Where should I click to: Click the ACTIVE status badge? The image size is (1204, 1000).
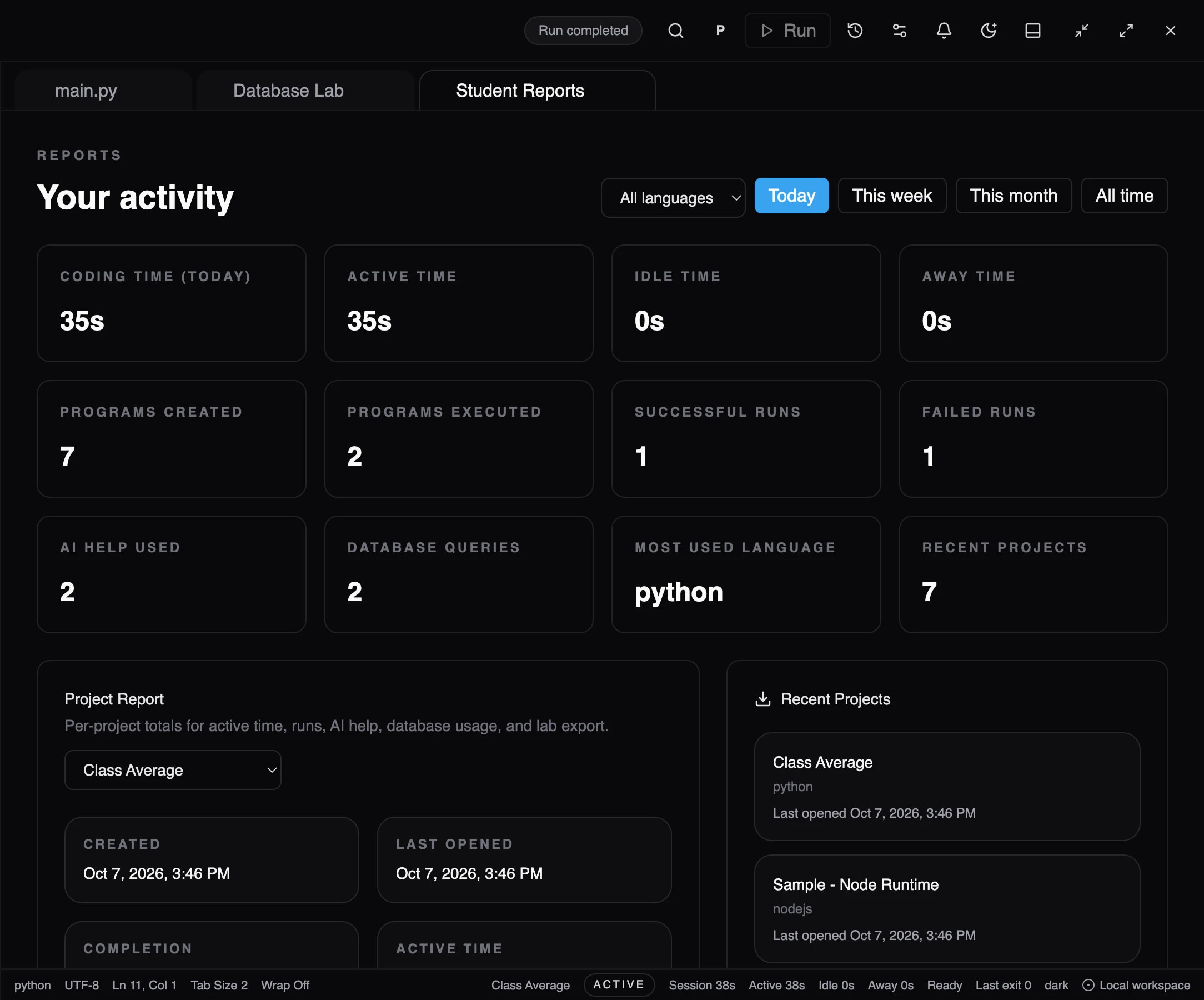click(619, 984)
